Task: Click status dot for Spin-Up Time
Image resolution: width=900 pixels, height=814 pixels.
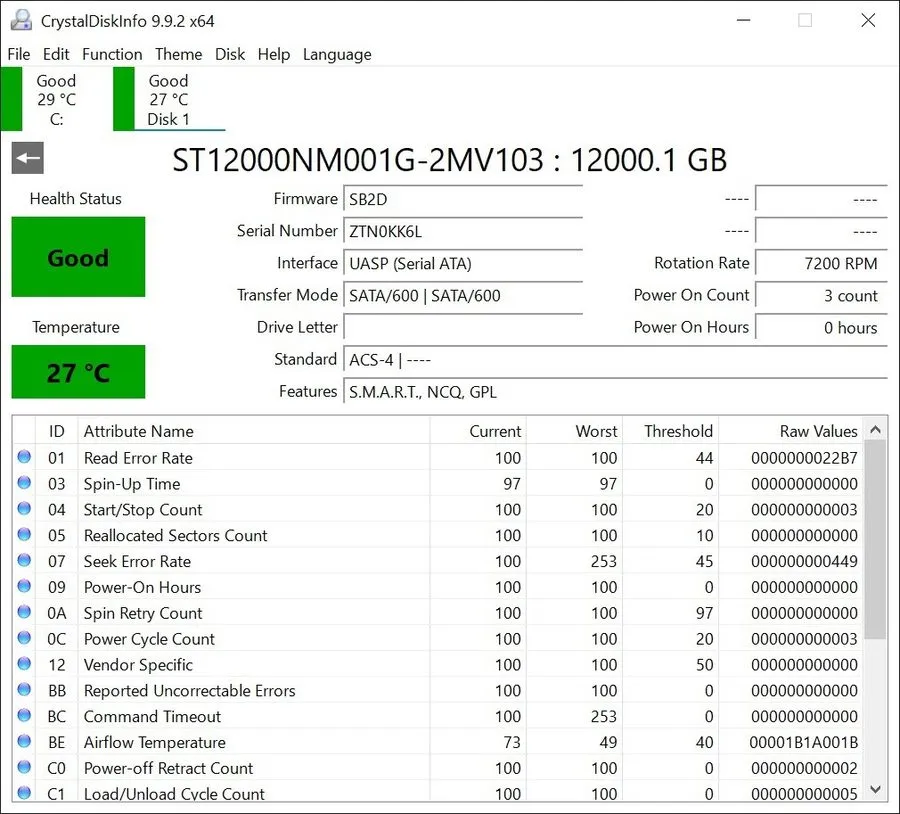Action: (x=24, y=483)
